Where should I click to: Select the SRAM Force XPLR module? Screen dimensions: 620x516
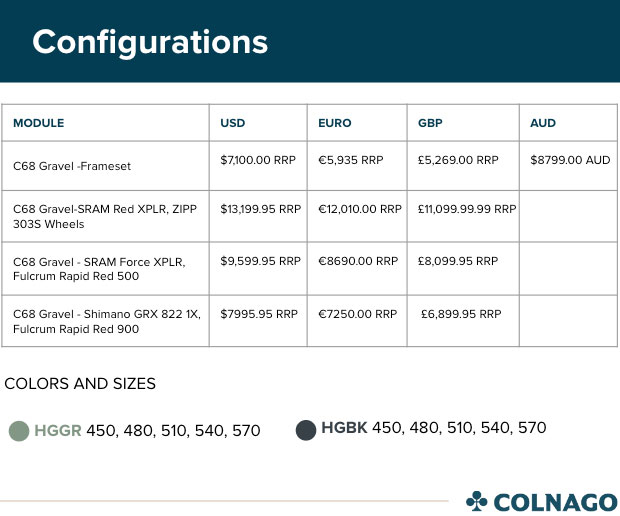pyautogui.click(x=99, y=269)
